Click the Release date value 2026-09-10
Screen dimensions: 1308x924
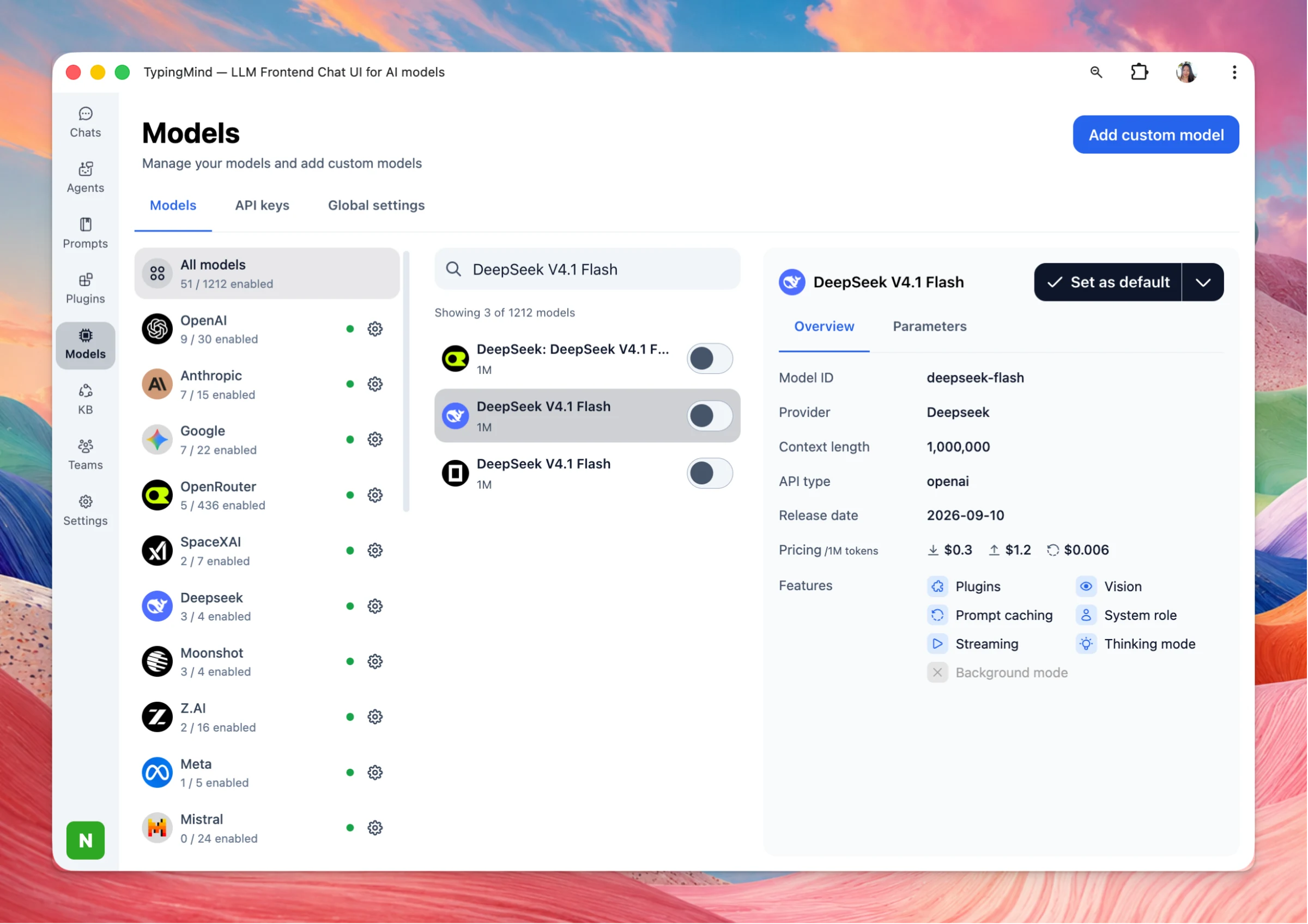tap(966, 516)
